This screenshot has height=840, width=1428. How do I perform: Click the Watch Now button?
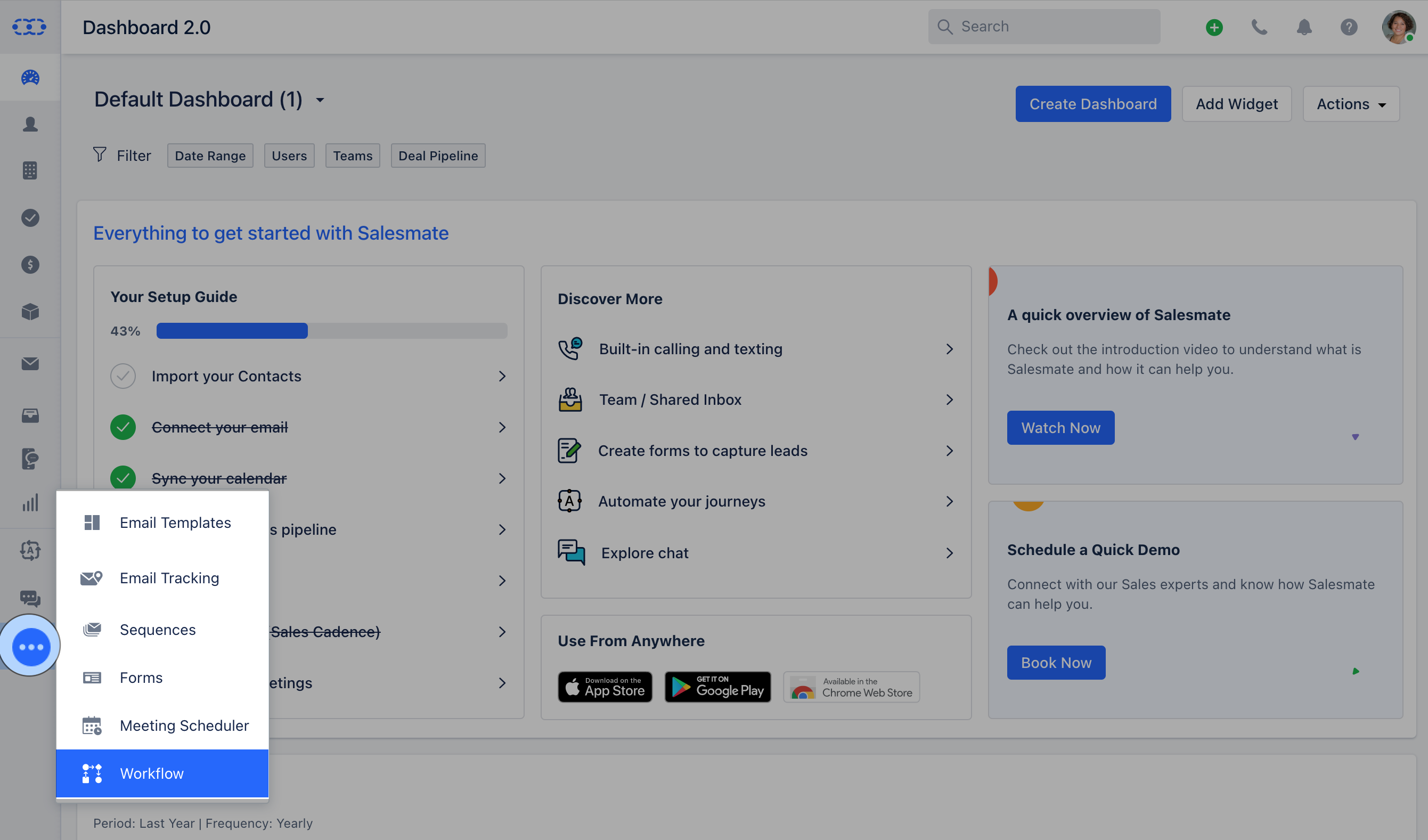pos(1060,427)
